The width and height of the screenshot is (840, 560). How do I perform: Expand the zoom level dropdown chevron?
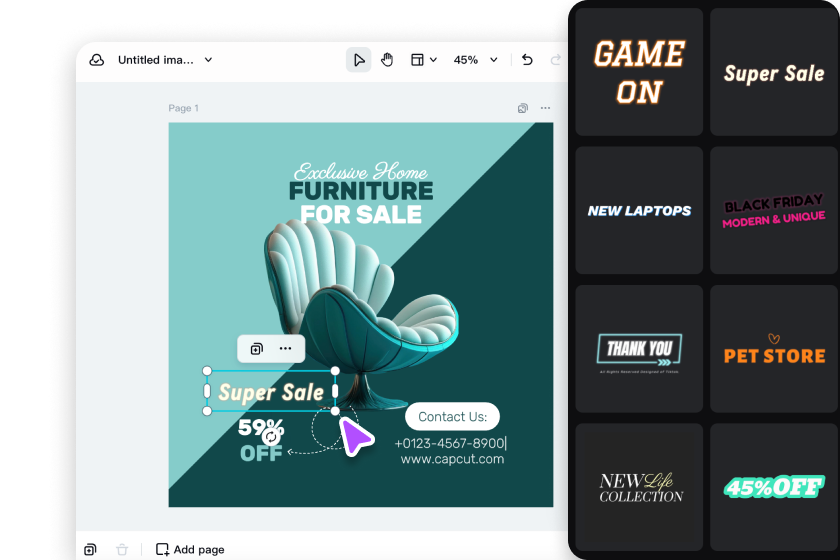click(494, 60)
